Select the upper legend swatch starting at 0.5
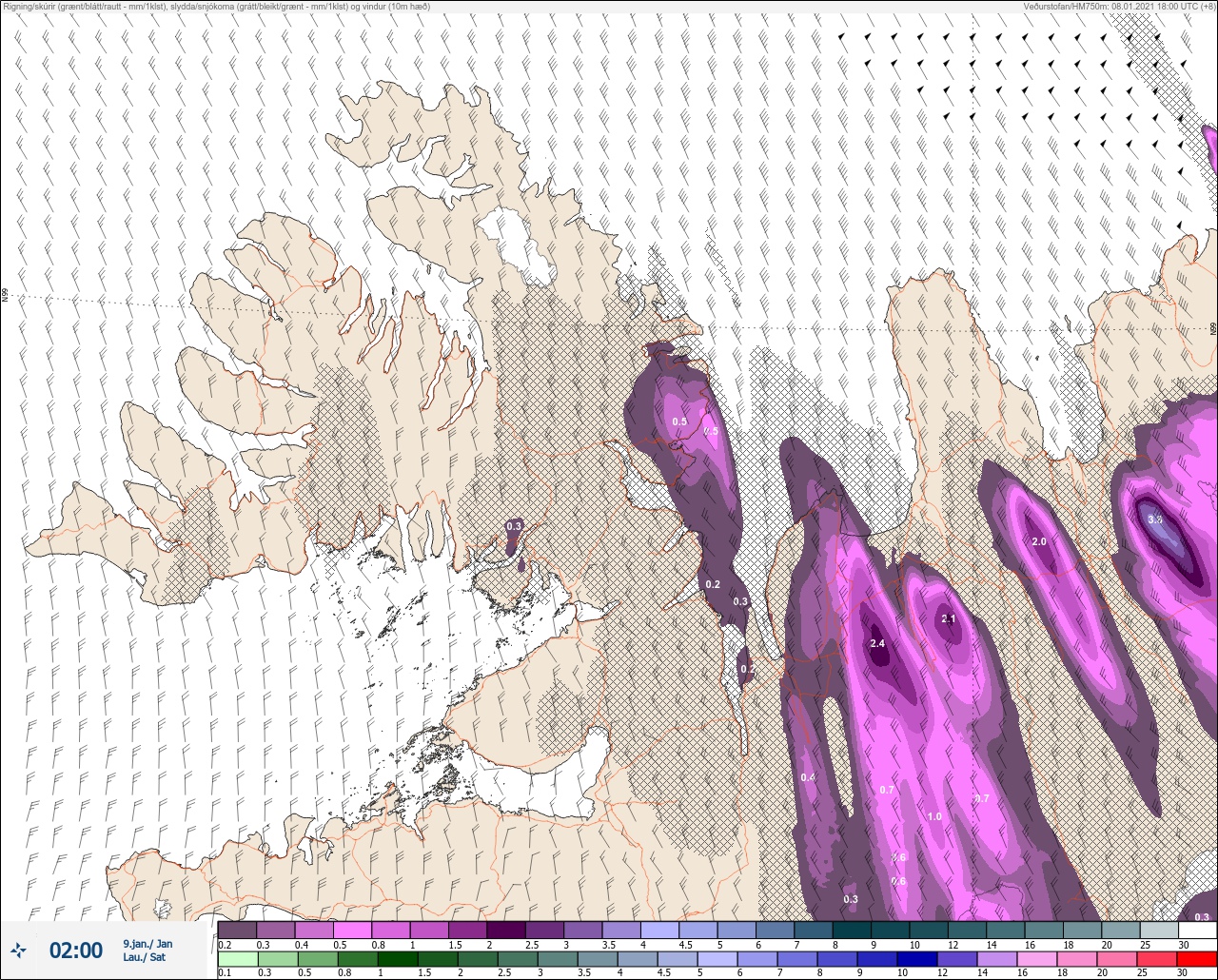1218x980 pixels. click(x=352, y=930)
